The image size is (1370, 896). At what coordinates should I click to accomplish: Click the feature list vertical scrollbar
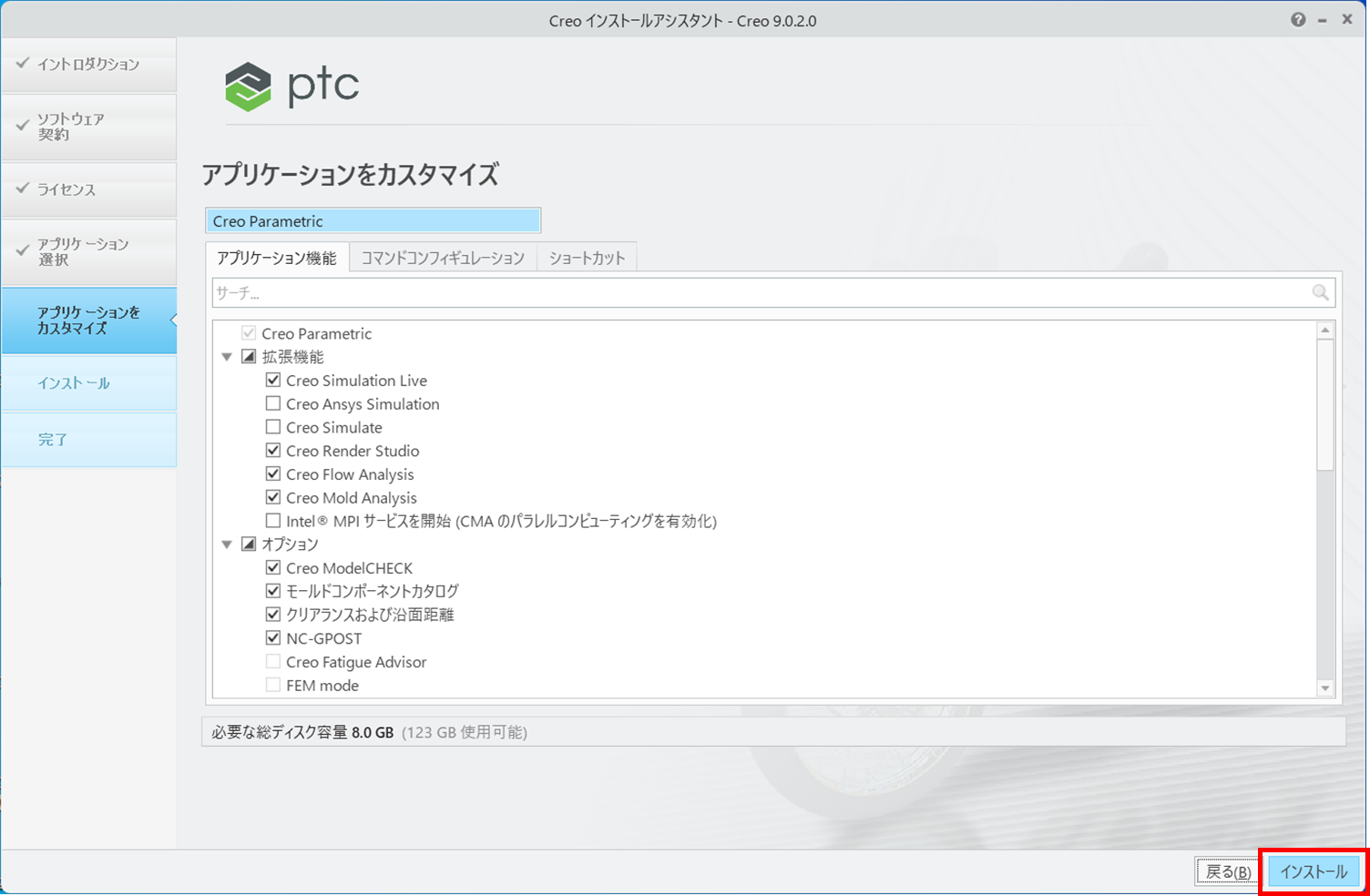pos(1325,410)
